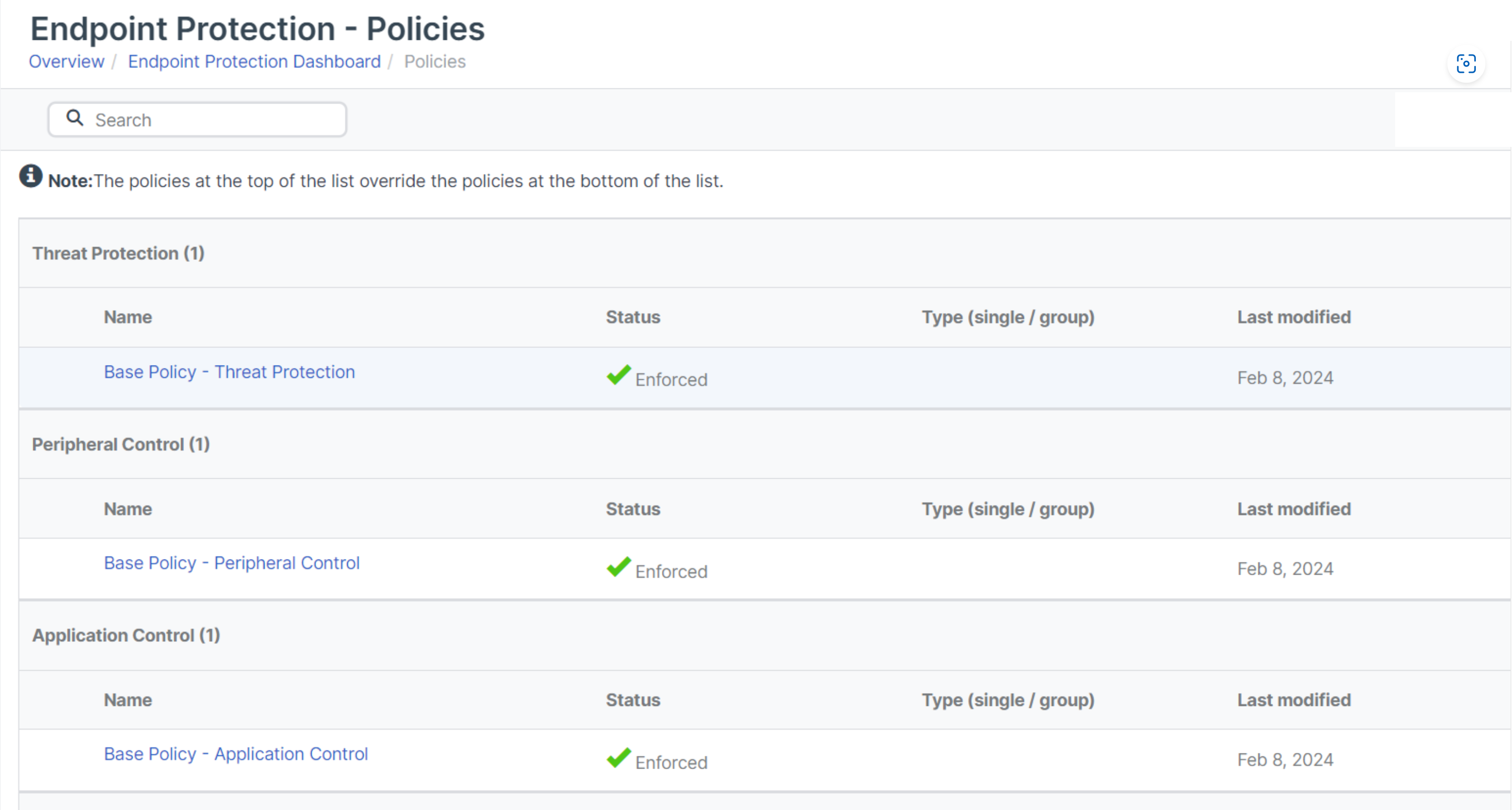1512x810 pixels.
Task: Click green checkmark in Threat Protection row
Action: pyautogui.click(x=619, y=375)
